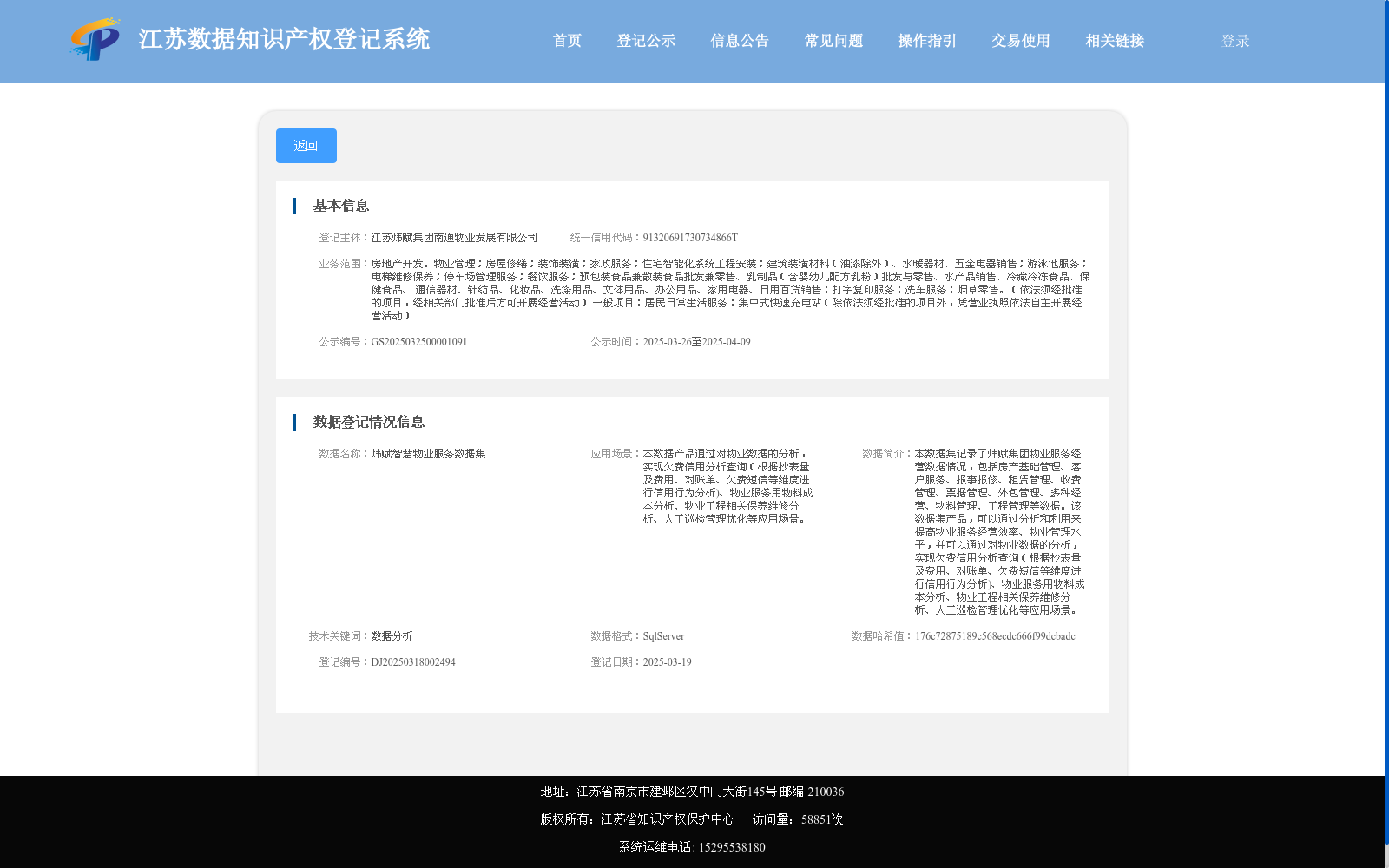Open the 首页 menu item
Screen dimensions: 1389x868
pos(567,41)
